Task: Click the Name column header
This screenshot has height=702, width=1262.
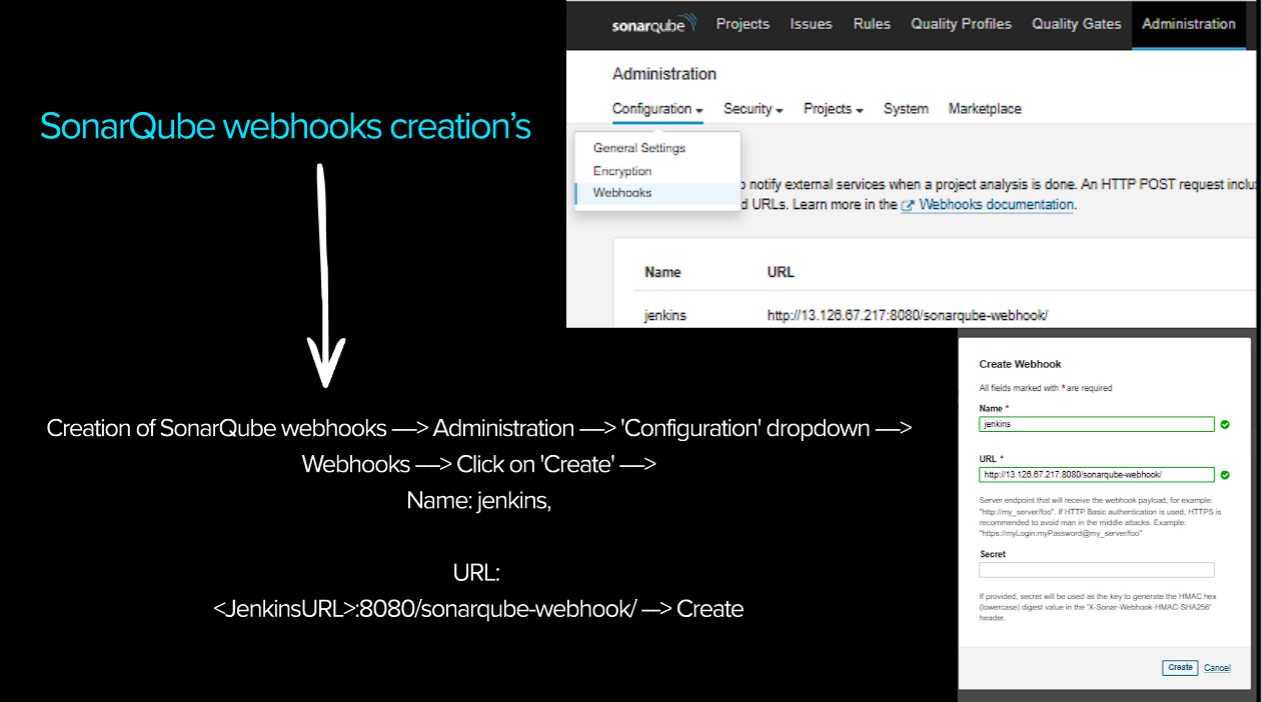Action: click(663, 272)
